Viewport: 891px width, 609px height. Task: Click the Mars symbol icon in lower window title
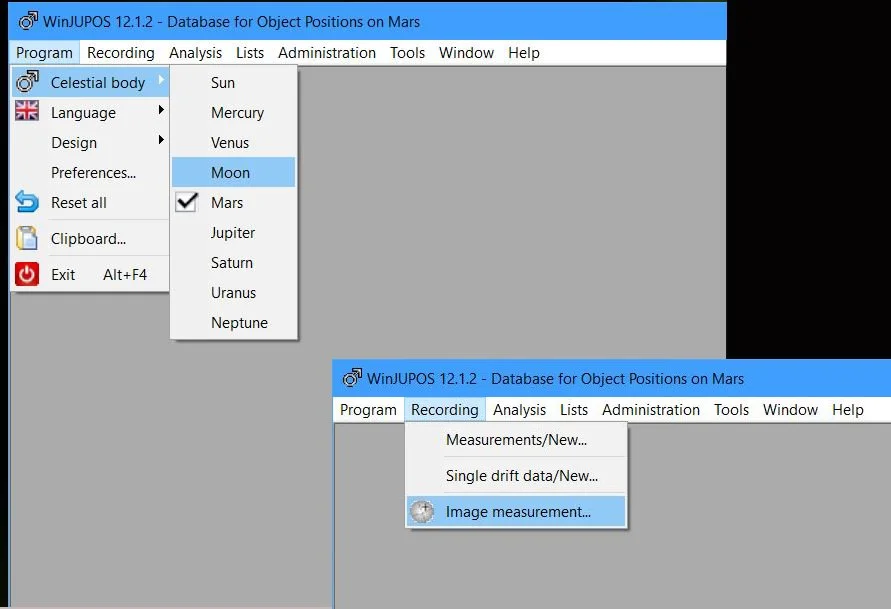(x=352, y=378)
